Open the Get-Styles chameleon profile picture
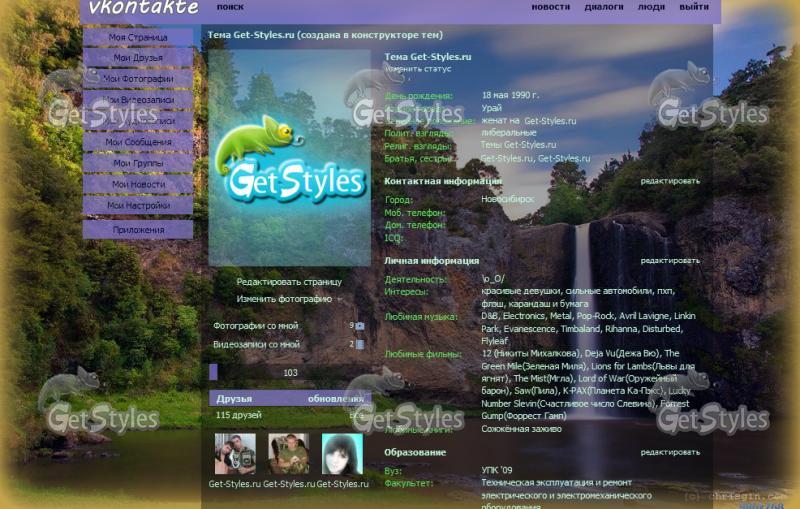 [x=289, y=157]
